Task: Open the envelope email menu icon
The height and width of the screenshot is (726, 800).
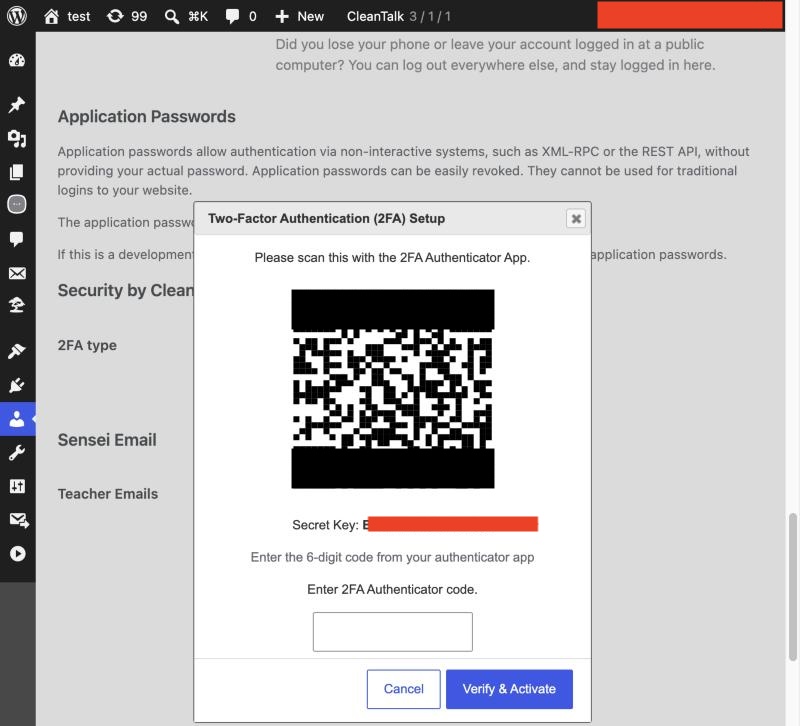Action: point(17,273)
